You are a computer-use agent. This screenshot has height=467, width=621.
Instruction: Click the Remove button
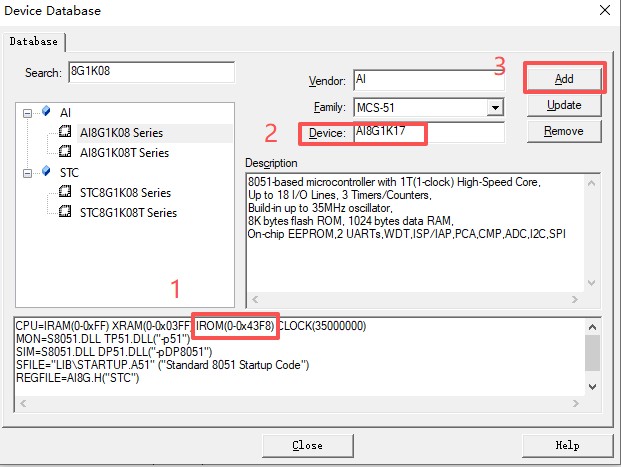click(564, 131)
